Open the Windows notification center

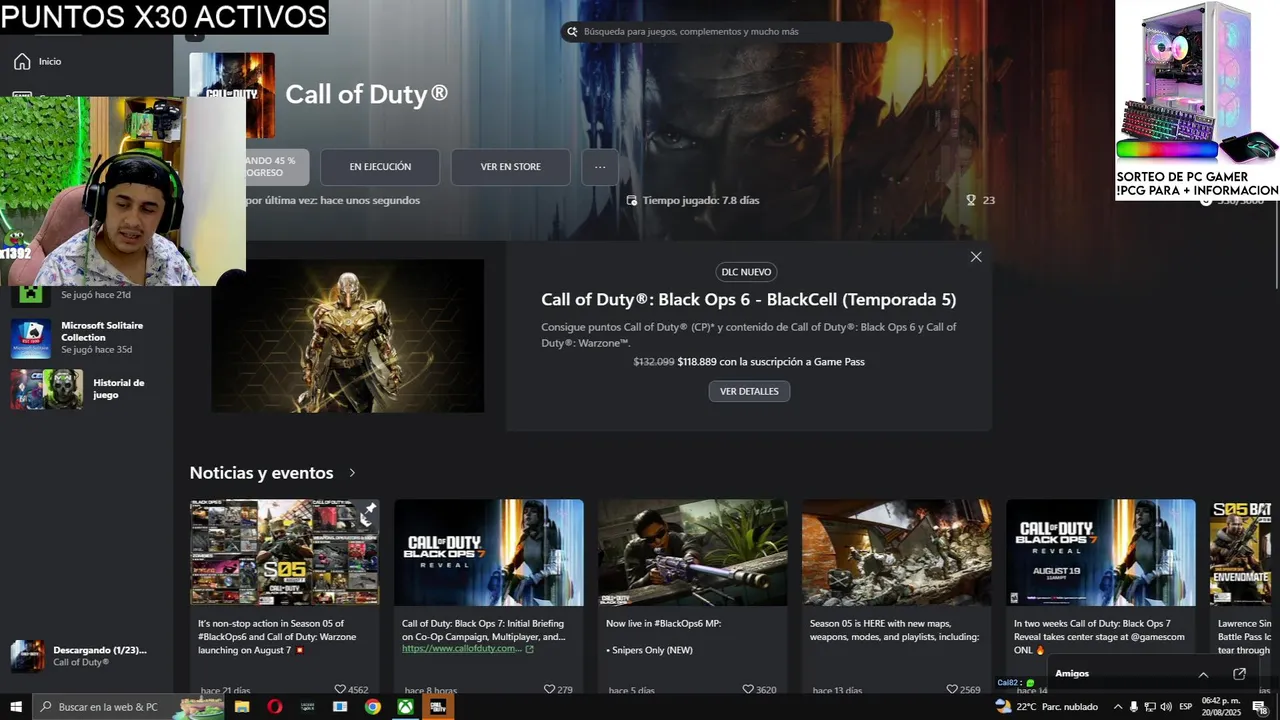pyautogui.click(x=1260, y=707)
